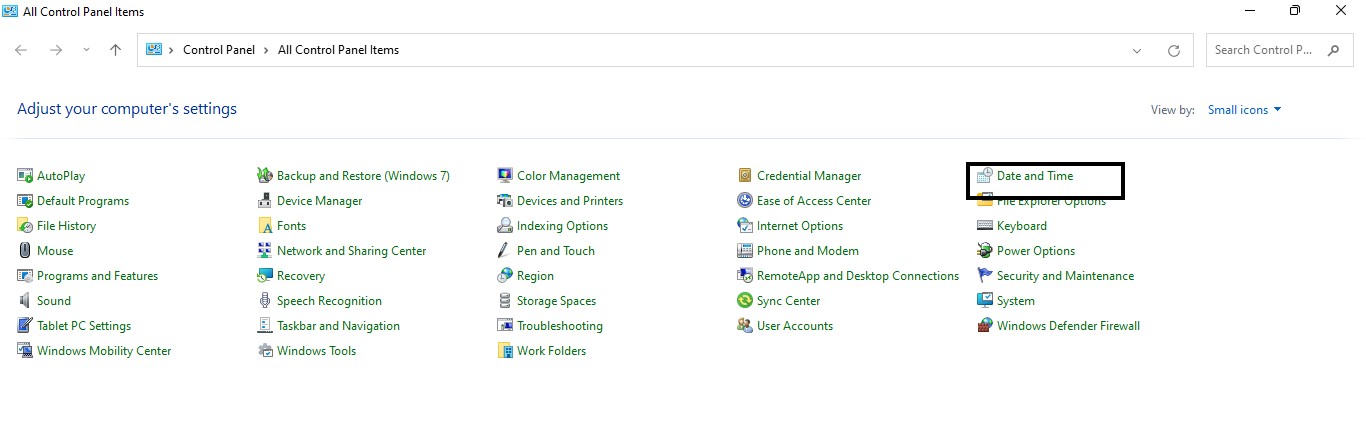1366x446 pixels.
Task: Select Control Panel in the breadcrumb path
Action: [x=219, y=50]
